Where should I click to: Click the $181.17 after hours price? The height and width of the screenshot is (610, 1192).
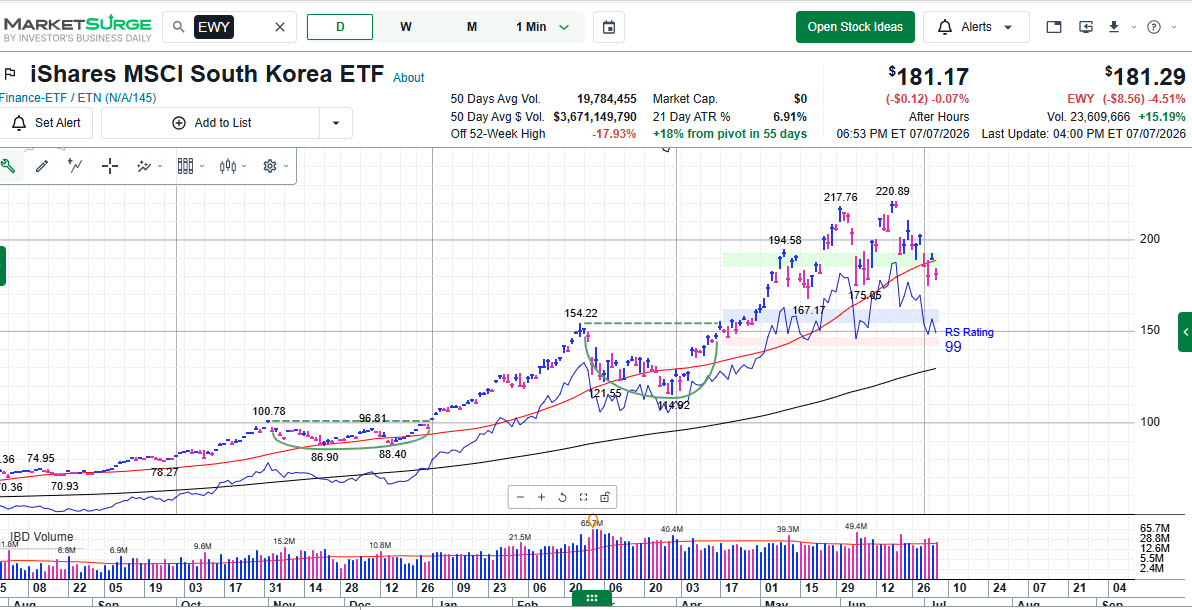click(x=929, y=77)
